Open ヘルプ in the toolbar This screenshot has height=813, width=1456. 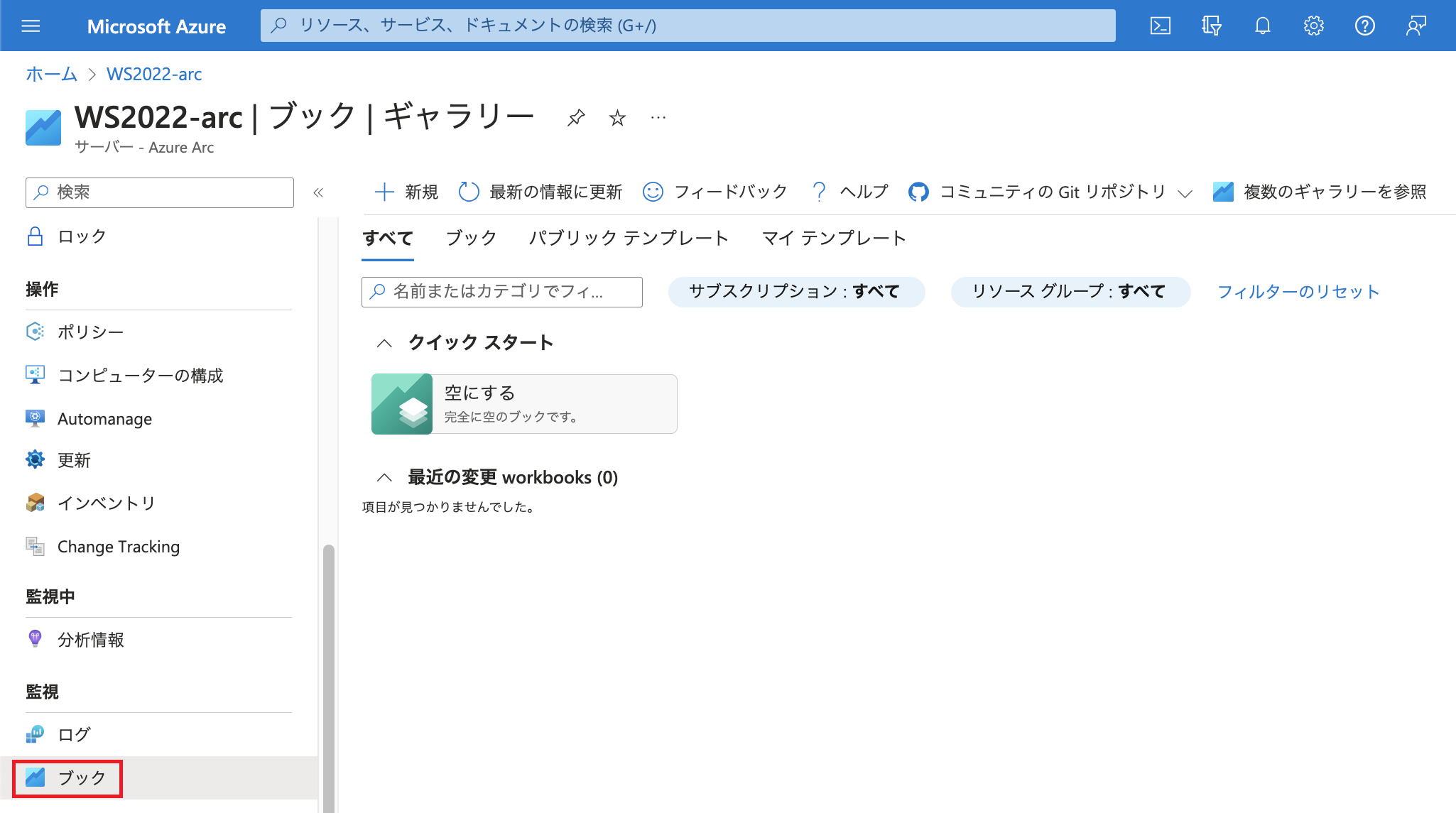(x=849, y=192)
